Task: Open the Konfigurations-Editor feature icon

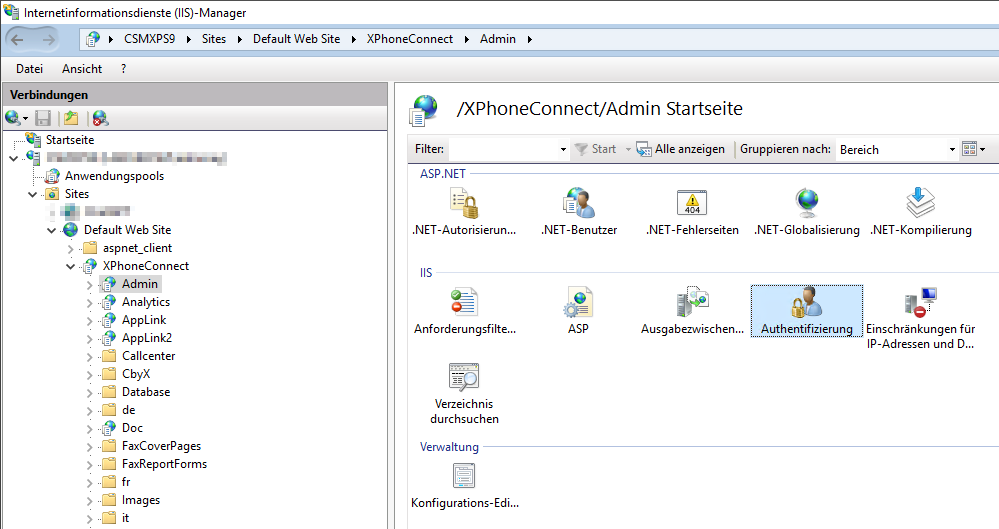Action: click(x=464, y=476)
